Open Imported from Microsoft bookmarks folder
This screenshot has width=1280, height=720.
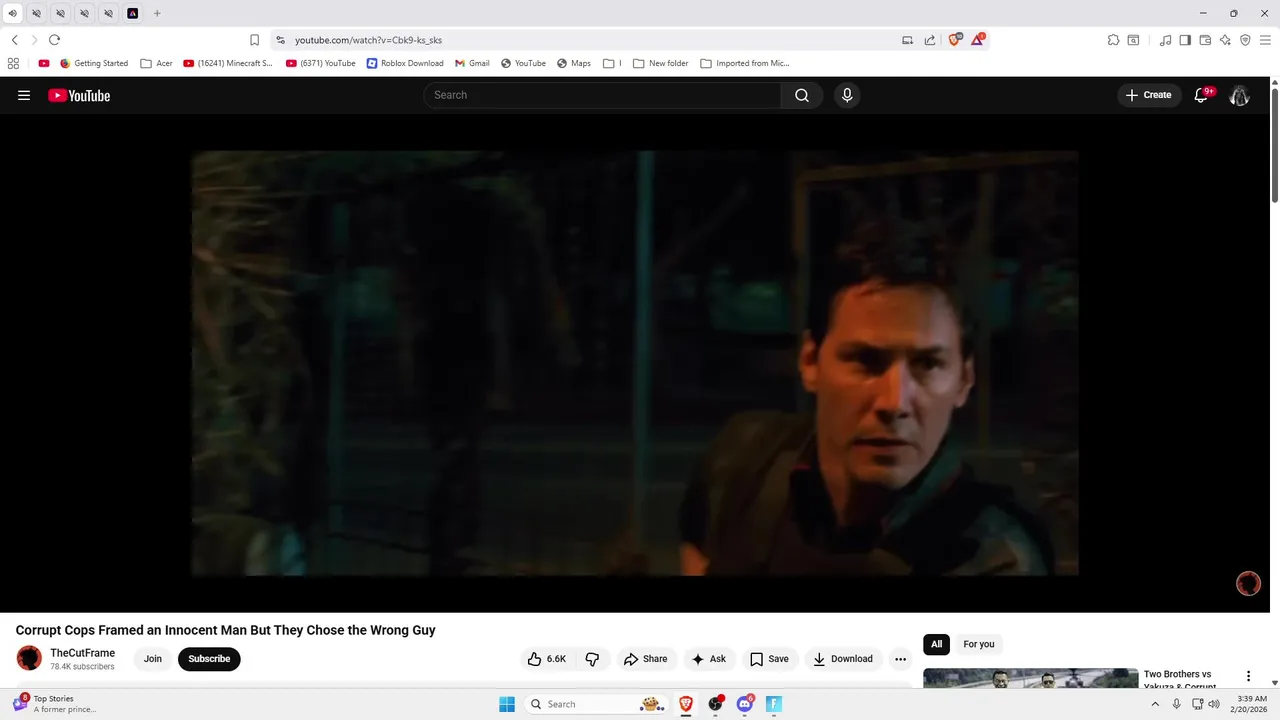[x=745, y=63]
